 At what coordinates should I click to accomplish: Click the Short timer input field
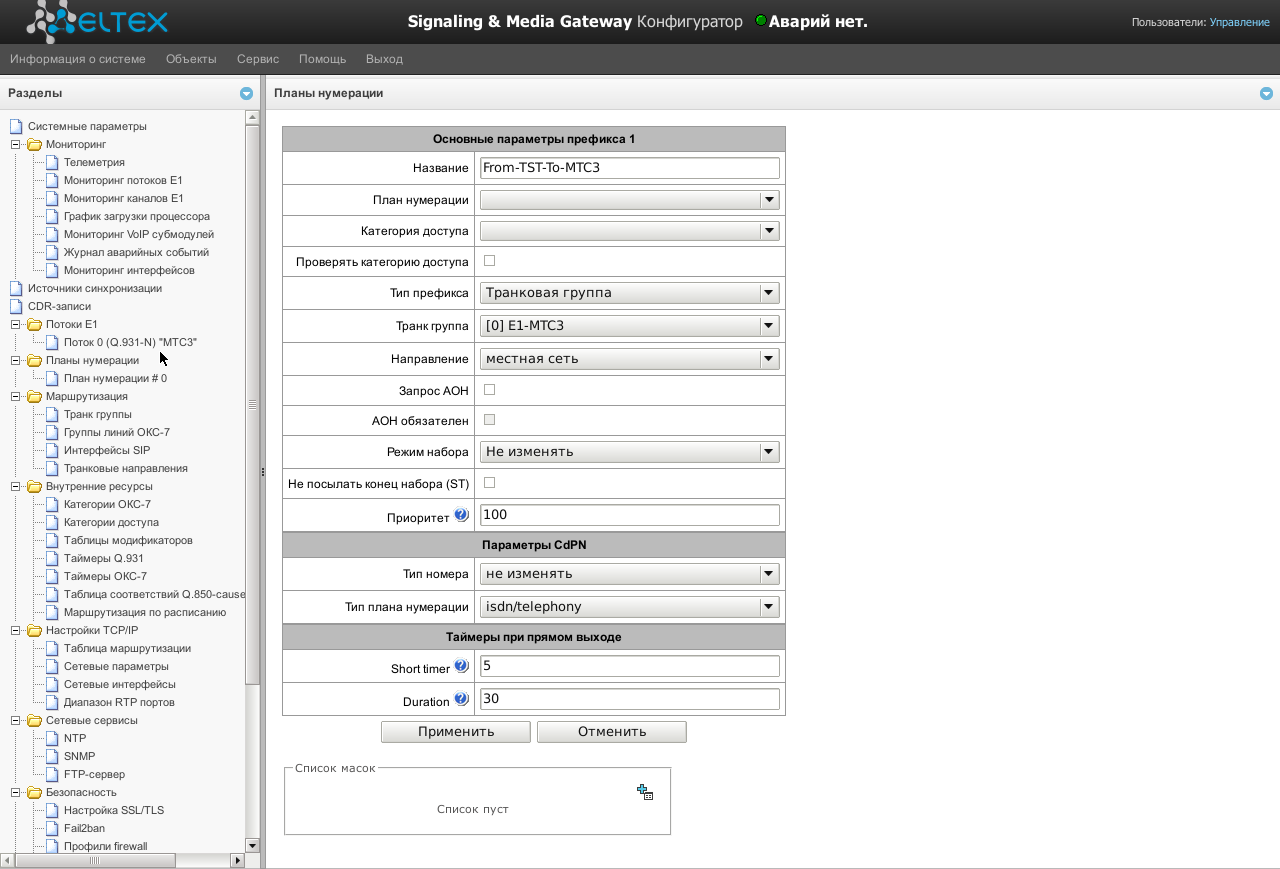pos(630,666)
